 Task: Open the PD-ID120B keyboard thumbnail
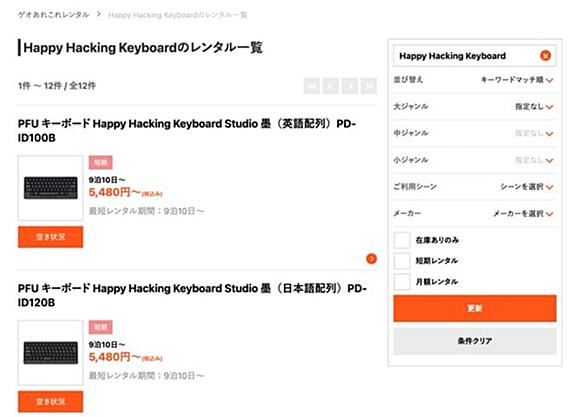coord(50,353)
